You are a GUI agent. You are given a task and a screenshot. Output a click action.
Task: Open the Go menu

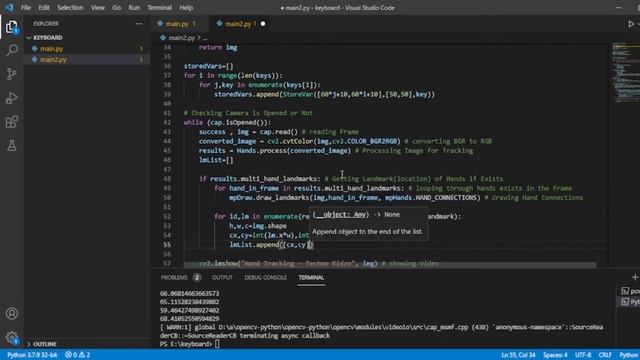pyautogui.click(x=116, y=7)
